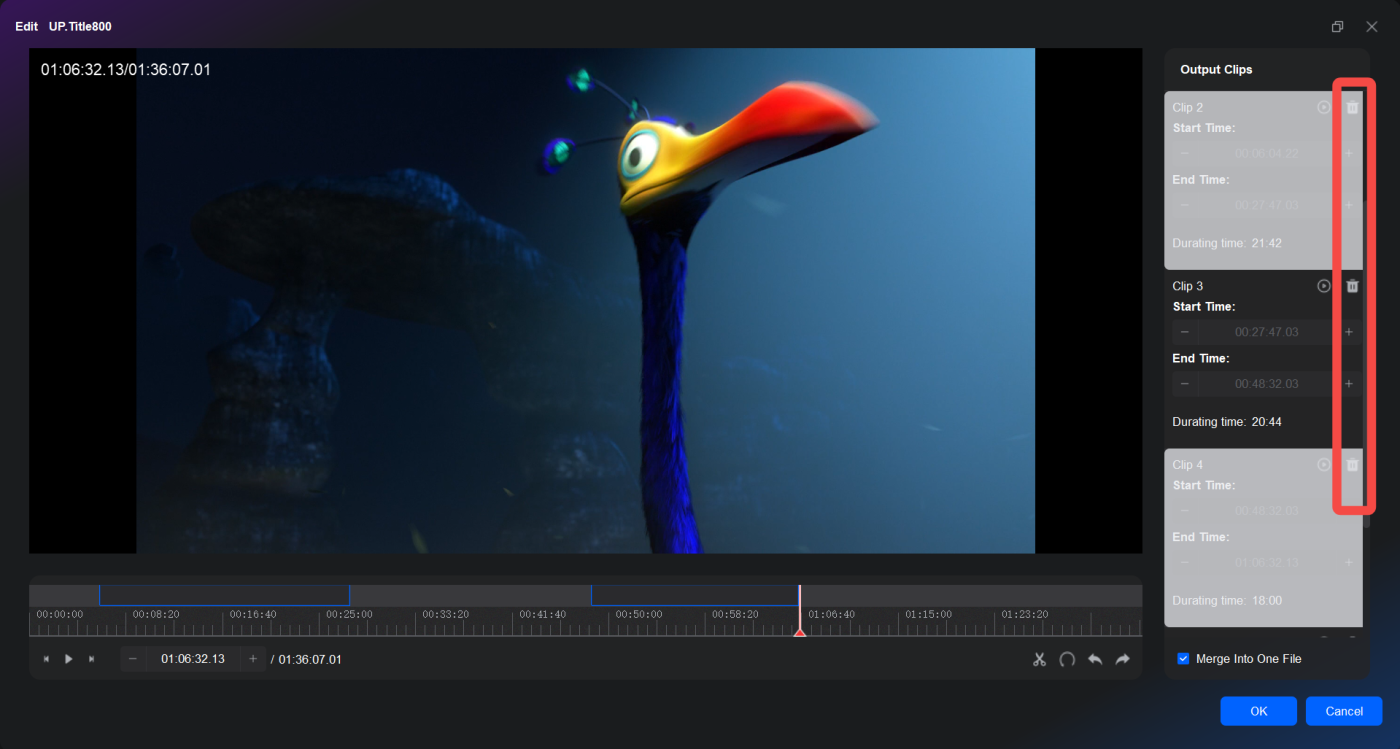
Task: Click the redo arrow icon
Action: tap(1122, 659)
